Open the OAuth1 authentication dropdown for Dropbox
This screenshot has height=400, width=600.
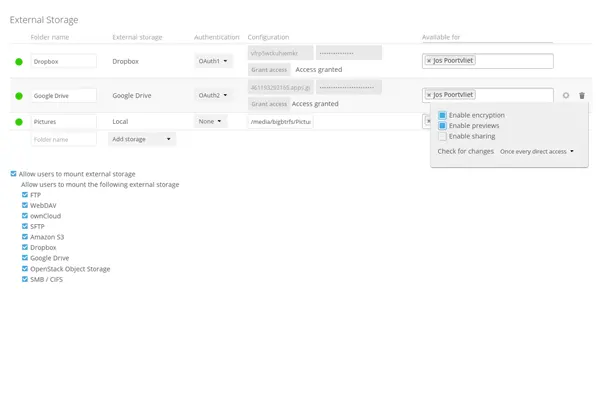(x=213, y=61)
